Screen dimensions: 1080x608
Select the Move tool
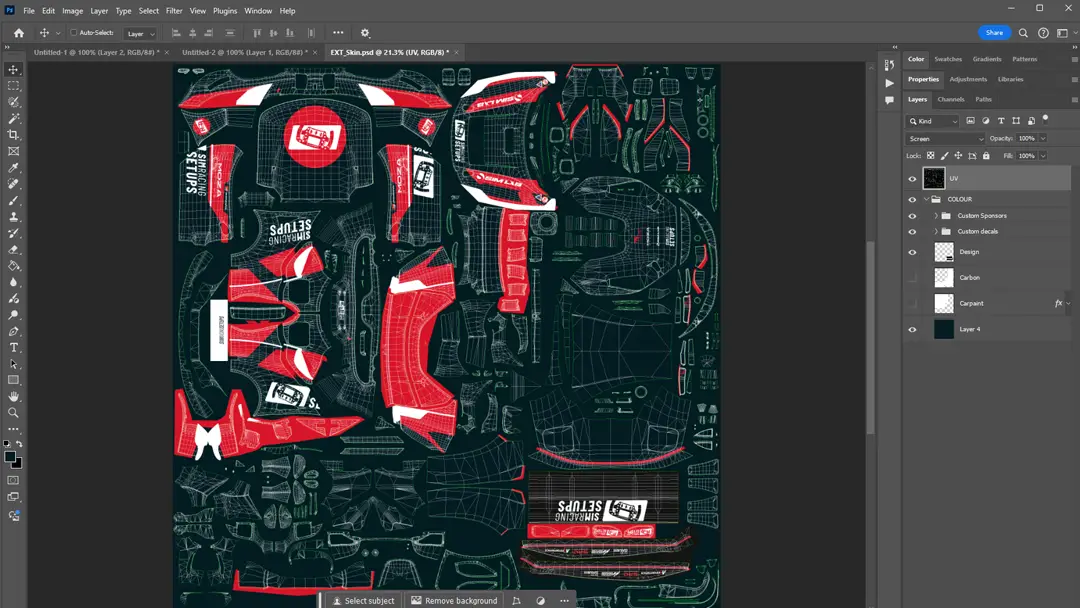[14, 69]
